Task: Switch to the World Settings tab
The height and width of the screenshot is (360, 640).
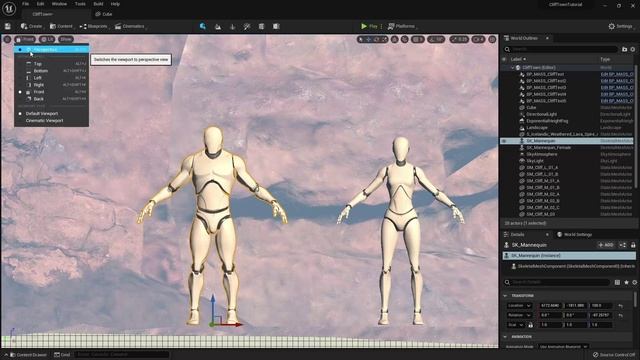Action: [x=575, y=235]
